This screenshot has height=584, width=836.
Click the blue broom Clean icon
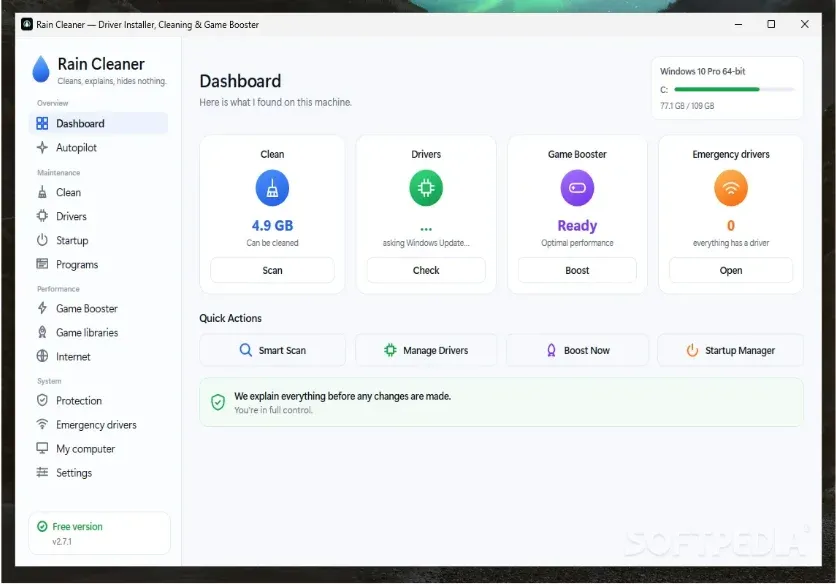[272, 188]
